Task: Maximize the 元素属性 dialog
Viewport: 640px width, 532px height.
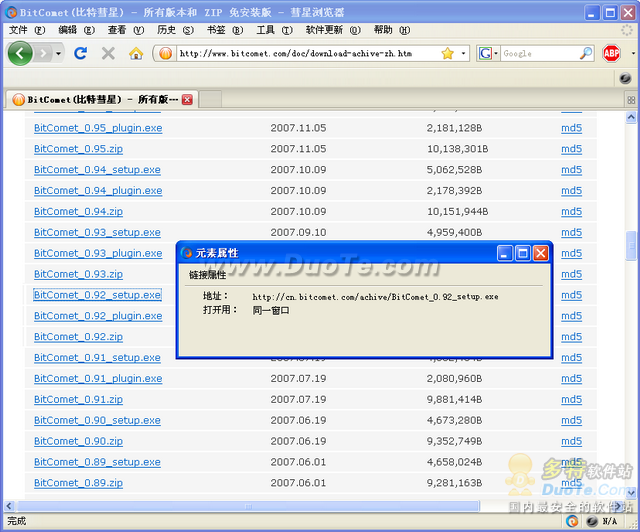Action: [522, 253]
